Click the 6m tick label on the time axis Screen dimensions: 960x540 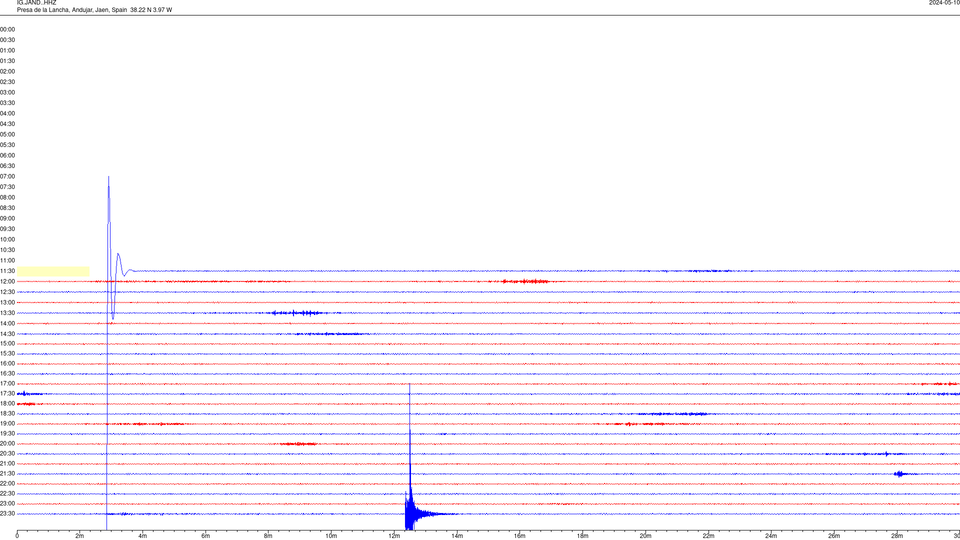pyautogui.click(x=206, y=536)
